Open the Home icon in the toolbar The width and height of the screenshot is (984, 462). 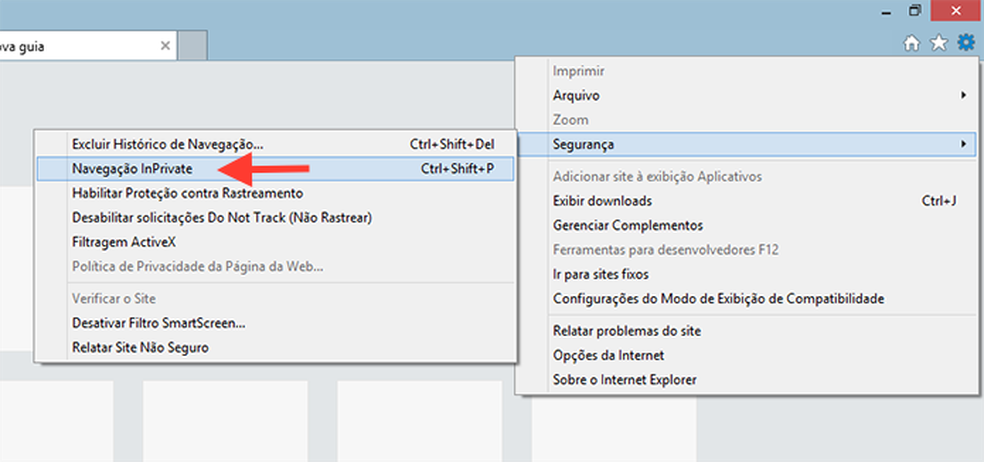(911, 43)
